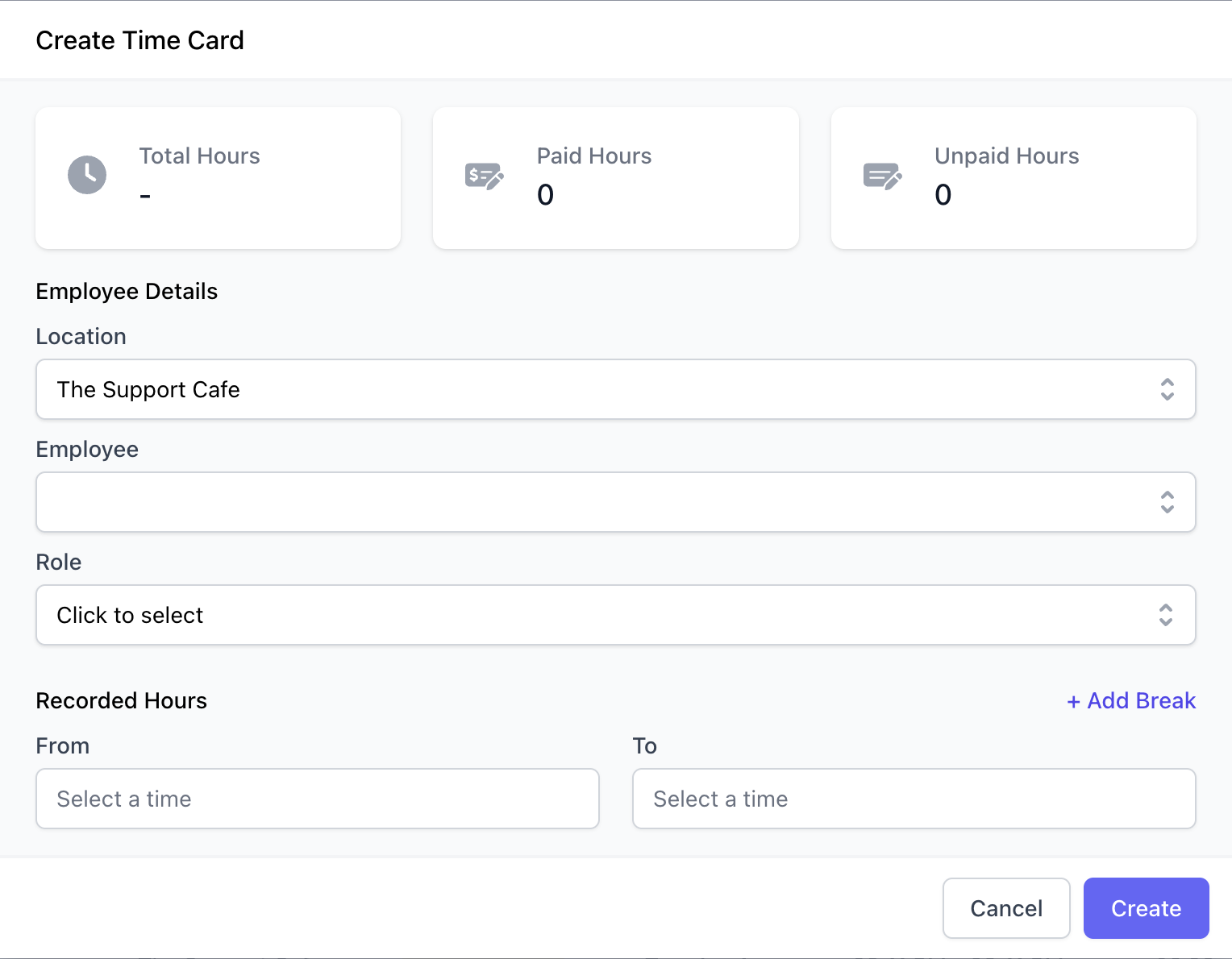Click the chevron arrows in the Employee field
Screen dimensions: 1232x959
[x=1167, y=502]
